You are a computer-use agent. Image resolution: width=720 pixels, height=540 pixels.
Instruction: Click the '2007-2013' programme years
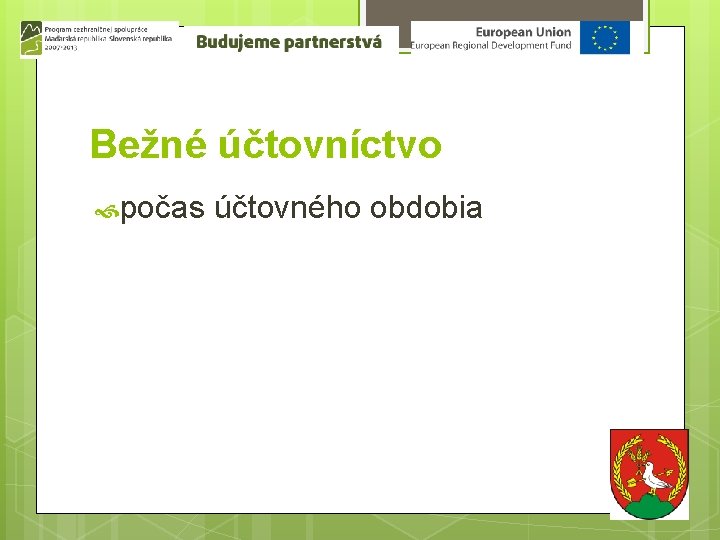point(61,47)
